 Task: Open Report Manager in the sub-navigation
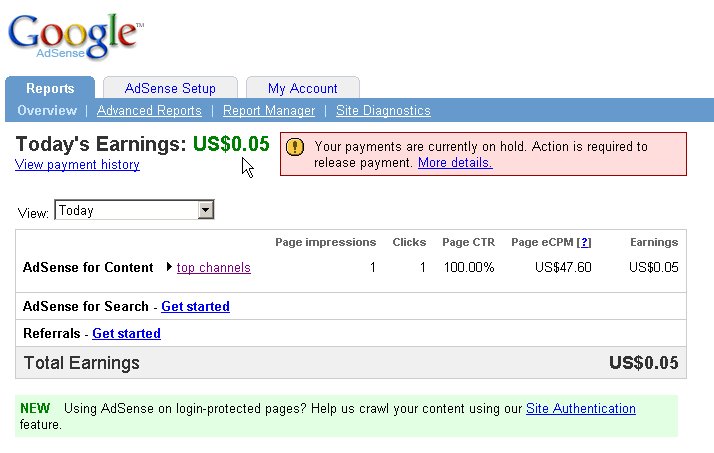click(268, 111)
